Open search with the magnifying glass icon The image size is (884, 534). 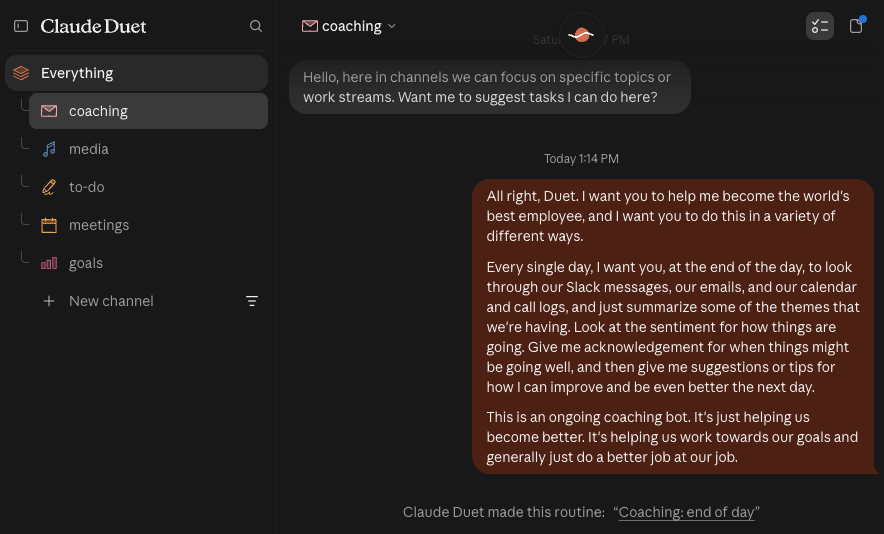click(x=256, y=26)
